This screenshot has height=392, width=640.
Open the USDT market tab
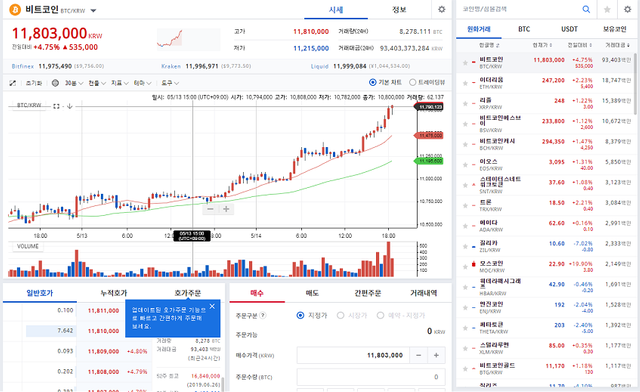(569, 29)
